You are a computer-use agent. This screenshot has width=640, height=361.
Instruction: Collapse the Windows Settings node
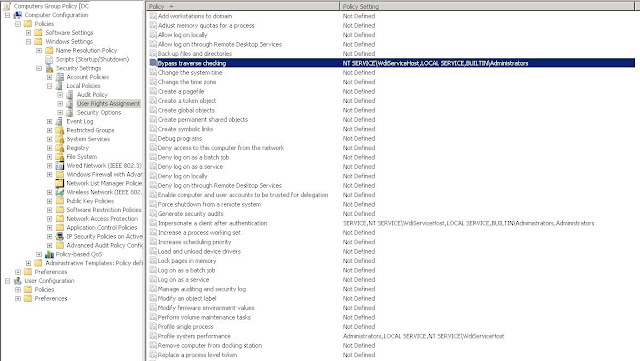click(x=29, y=42)
